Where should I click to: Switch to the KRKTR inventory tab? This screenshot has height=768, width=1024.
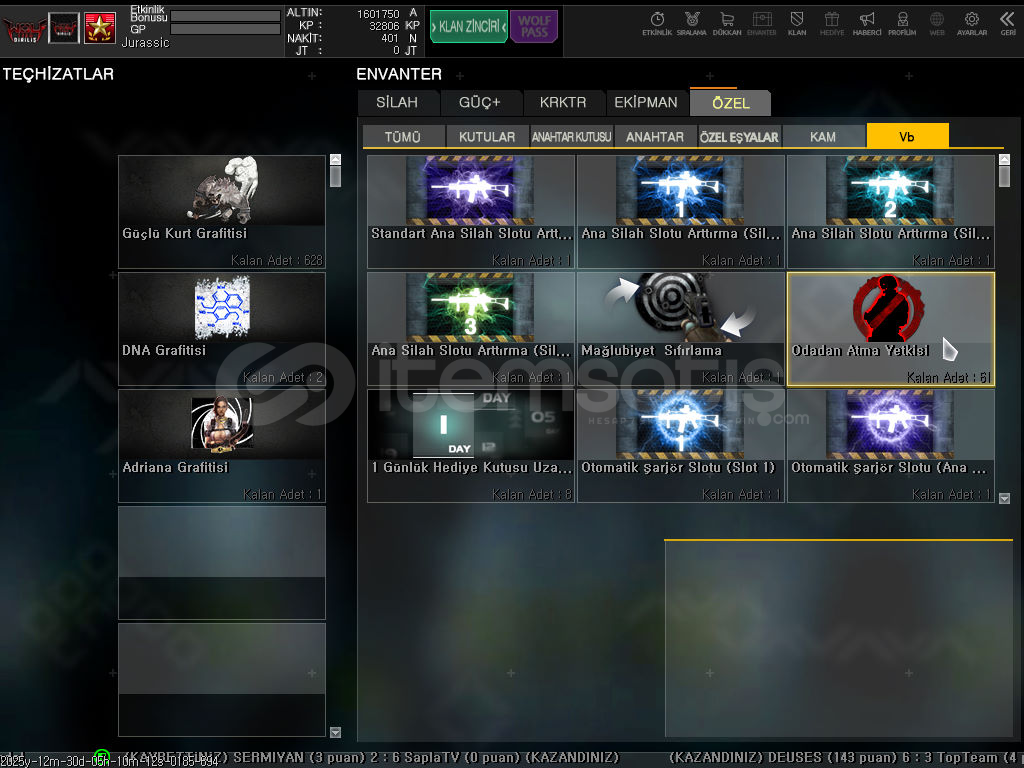click(563, 103)
